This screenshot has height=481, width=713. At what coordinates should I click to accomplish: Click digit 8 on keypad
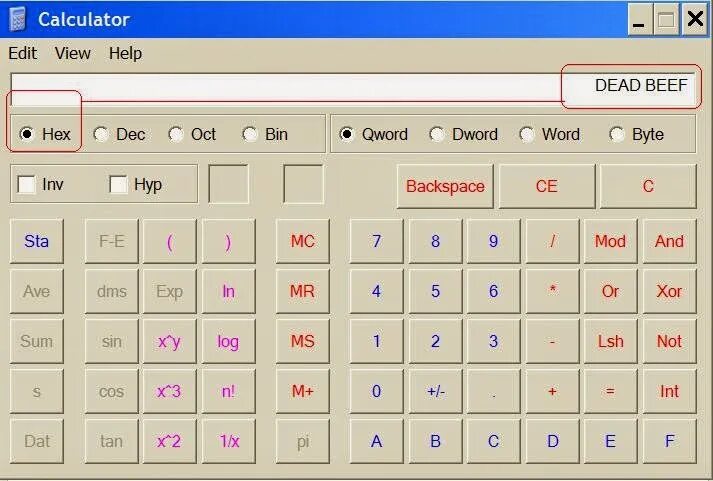point(435,241)
